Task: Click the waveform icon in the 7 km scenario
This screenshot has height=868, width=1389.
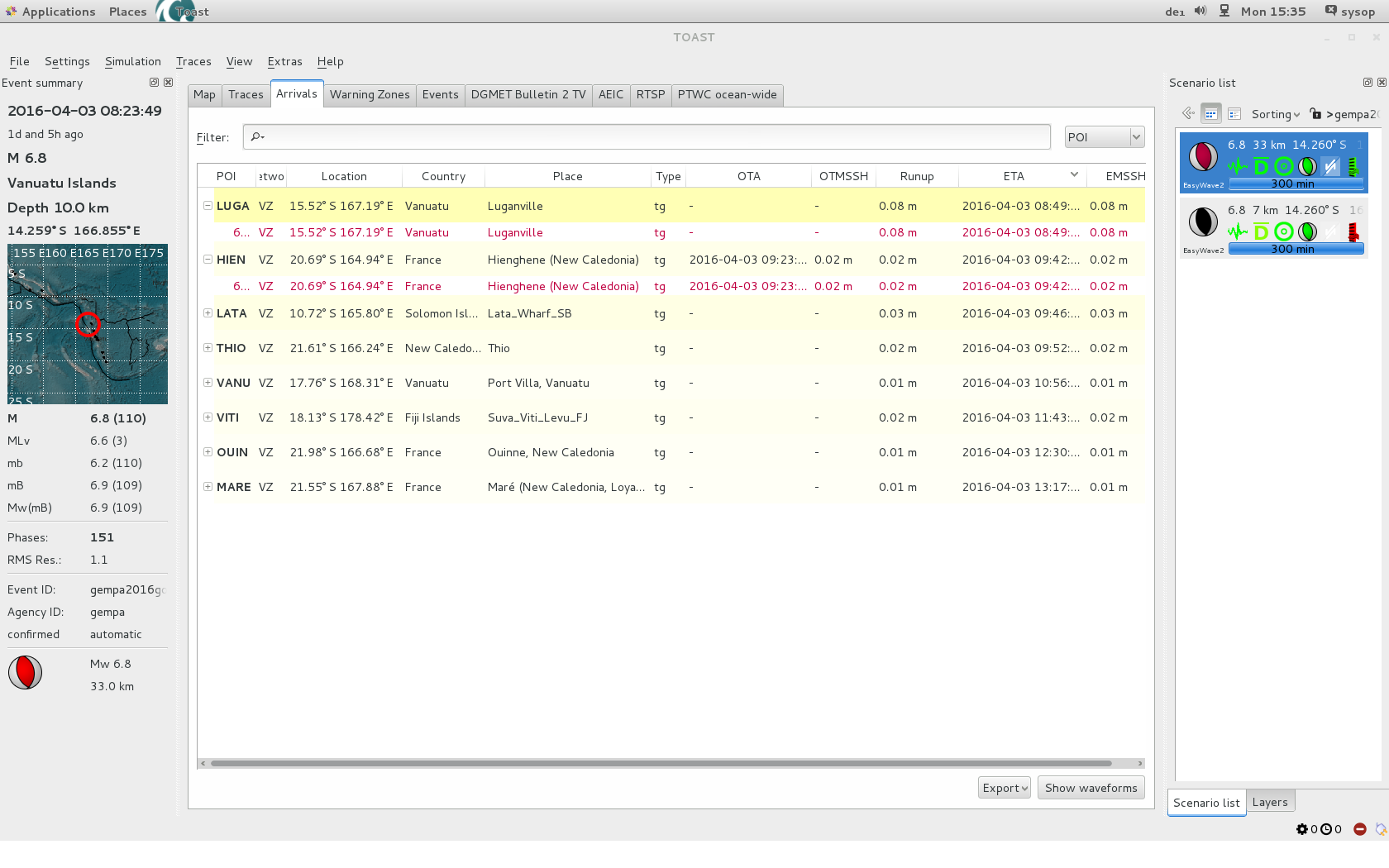Action: click(x=1237, y=231)
